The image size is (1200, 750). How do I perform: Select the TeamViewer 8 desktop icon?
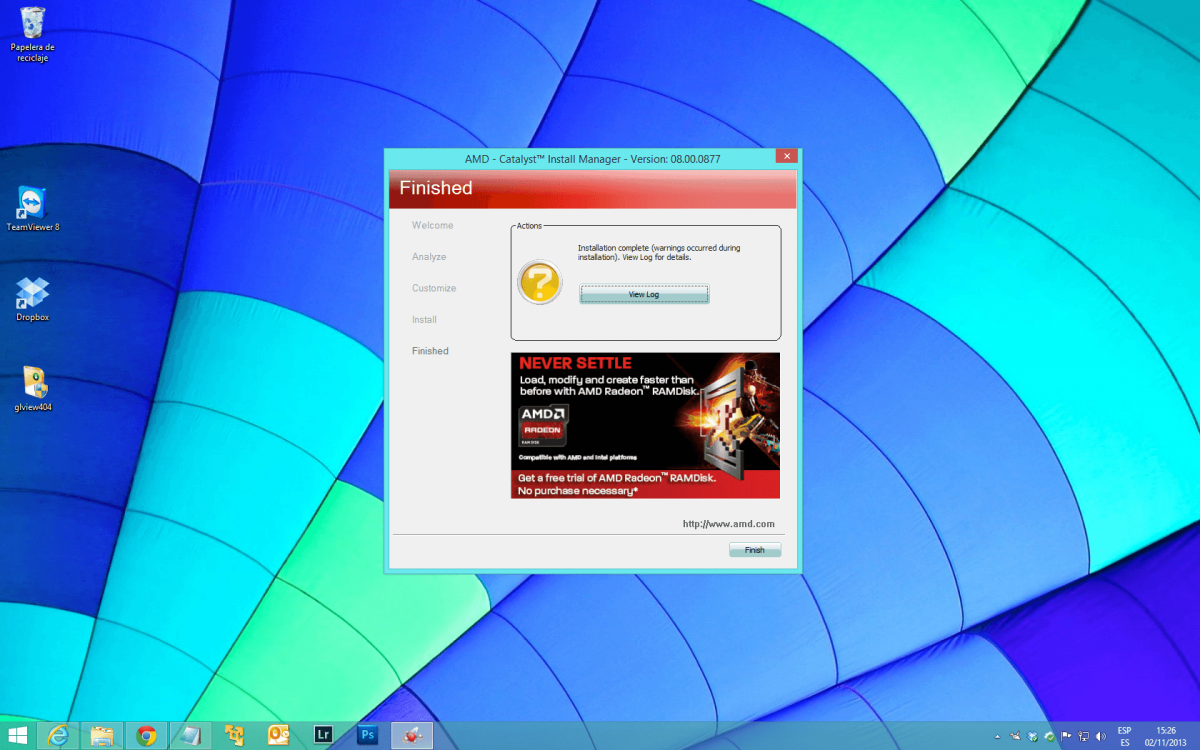(33, 208)
